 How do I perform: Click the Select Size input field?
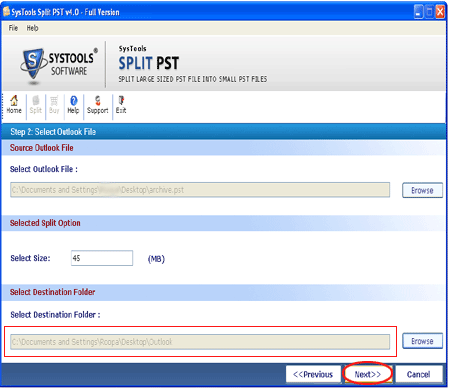(102, 258)
